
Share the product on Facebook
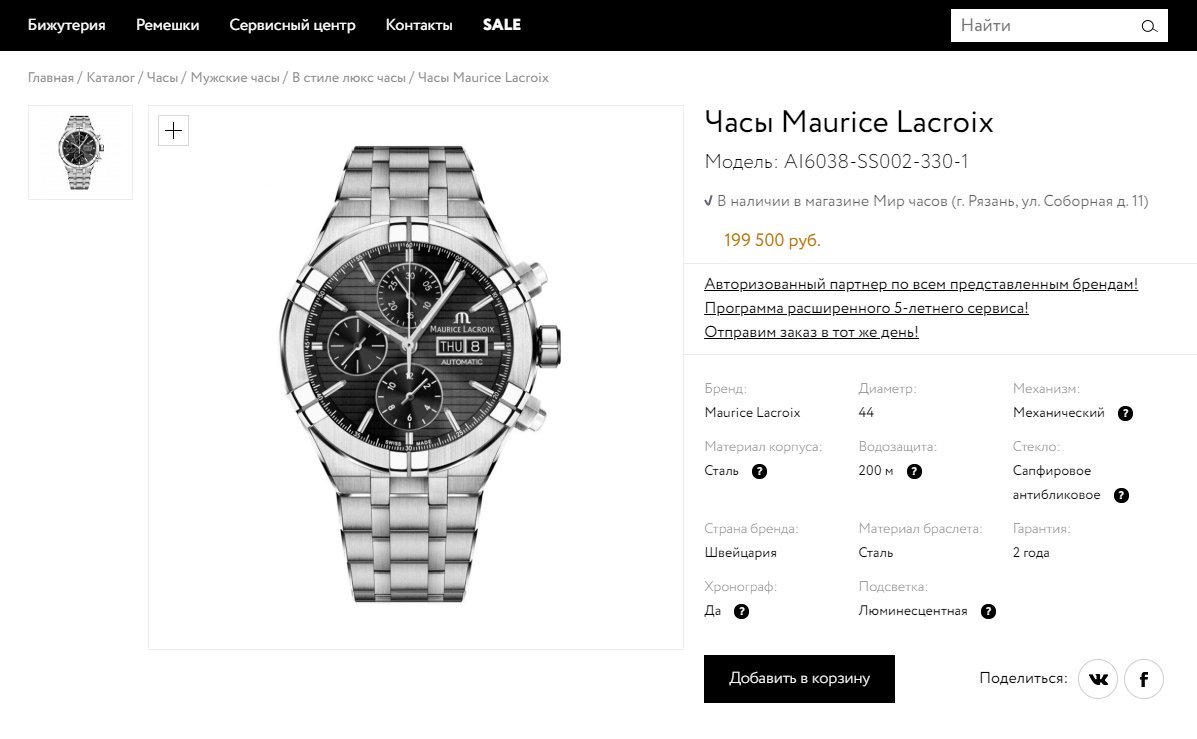(1144, 680)
